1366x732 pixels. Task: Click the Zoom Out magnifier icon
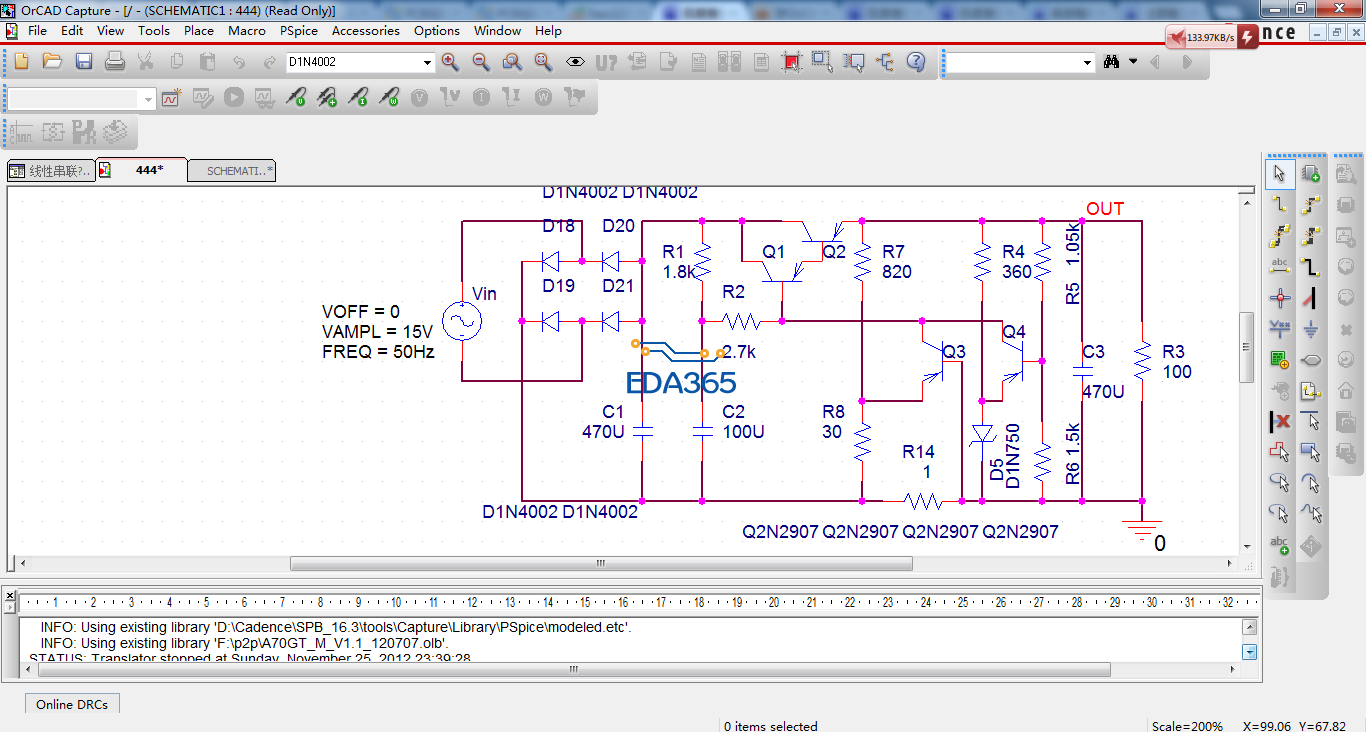(481, 62)
